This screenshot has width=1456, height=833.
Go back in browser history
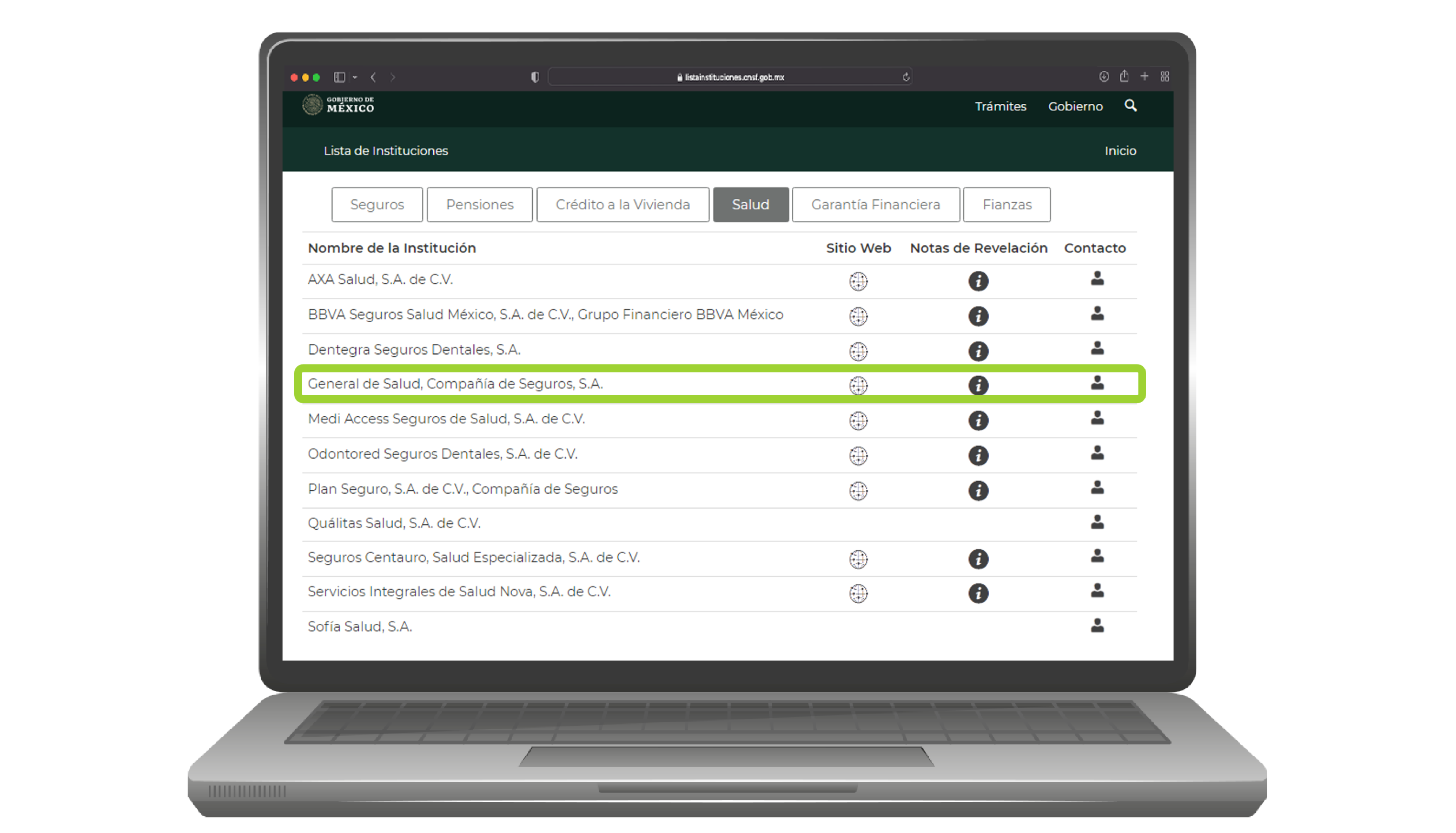click(x=373, y=77)
